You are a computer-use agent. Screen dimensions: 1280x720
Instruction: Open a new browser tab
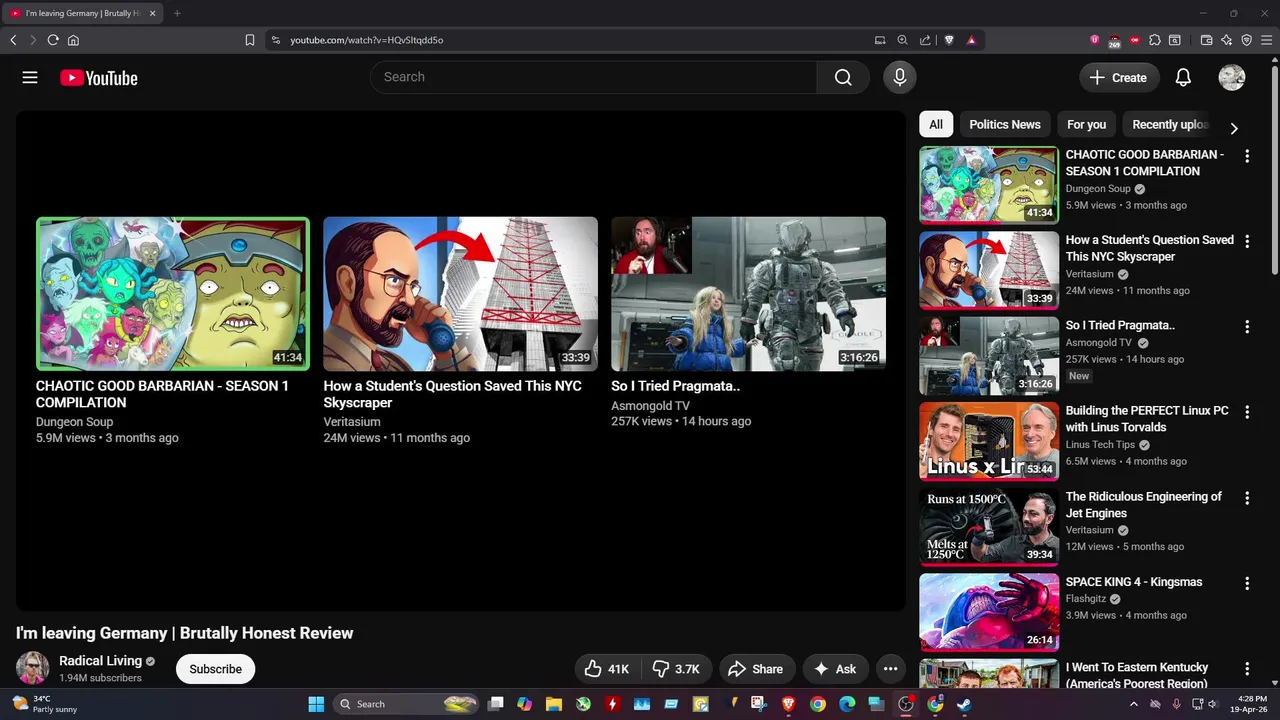(x=177, y=13)
